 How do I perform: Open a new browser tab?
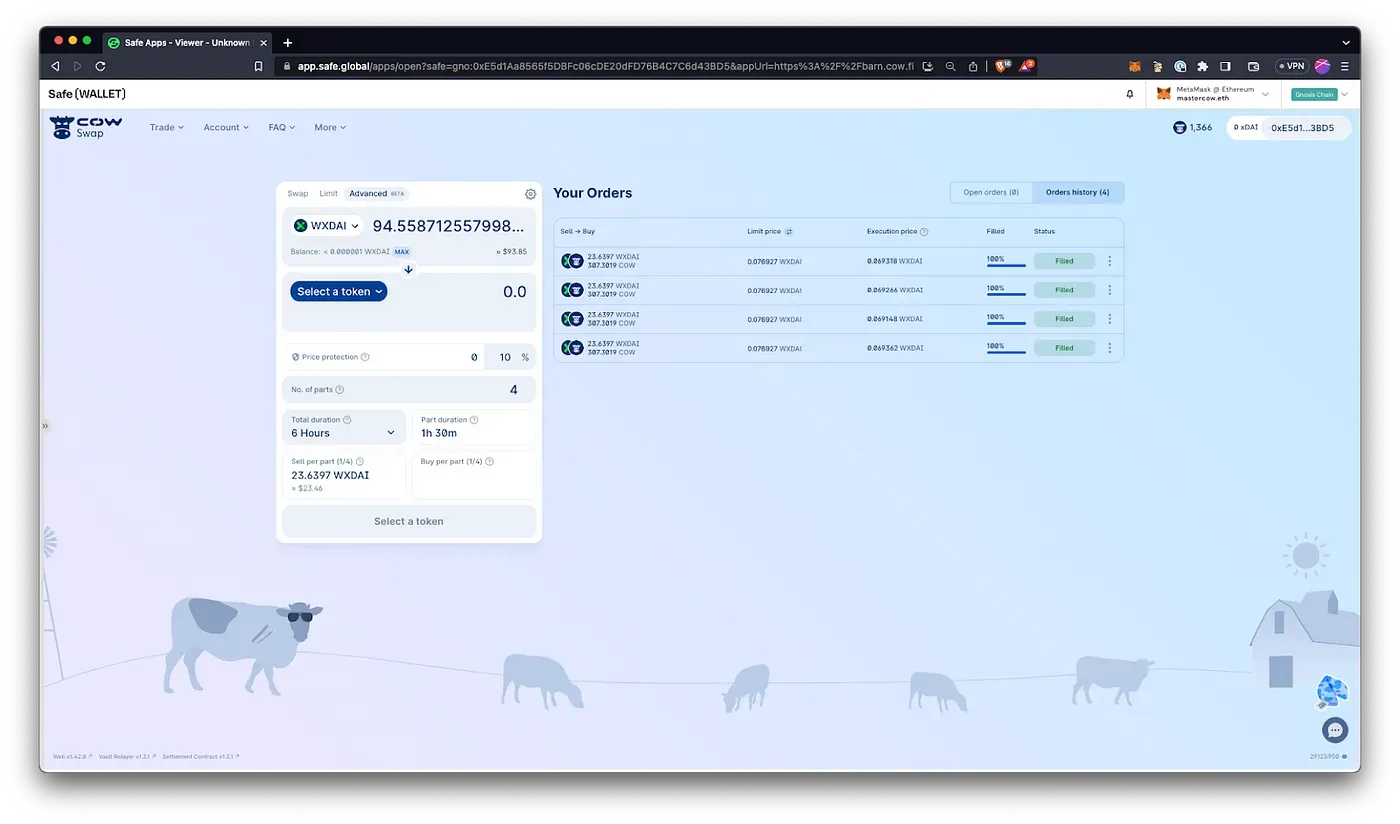click(288, 43)
